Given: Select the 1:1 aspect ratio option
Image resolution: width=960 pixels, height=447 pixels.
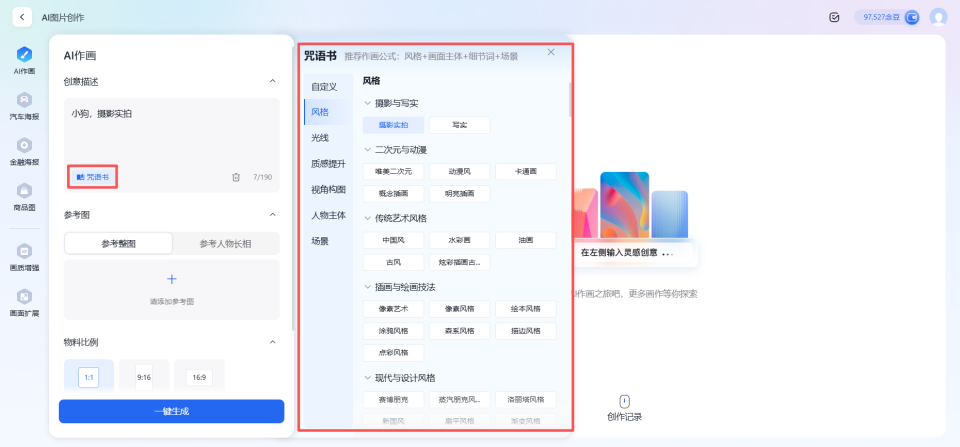Looking at the screenshot, I should tap(88, 377).
